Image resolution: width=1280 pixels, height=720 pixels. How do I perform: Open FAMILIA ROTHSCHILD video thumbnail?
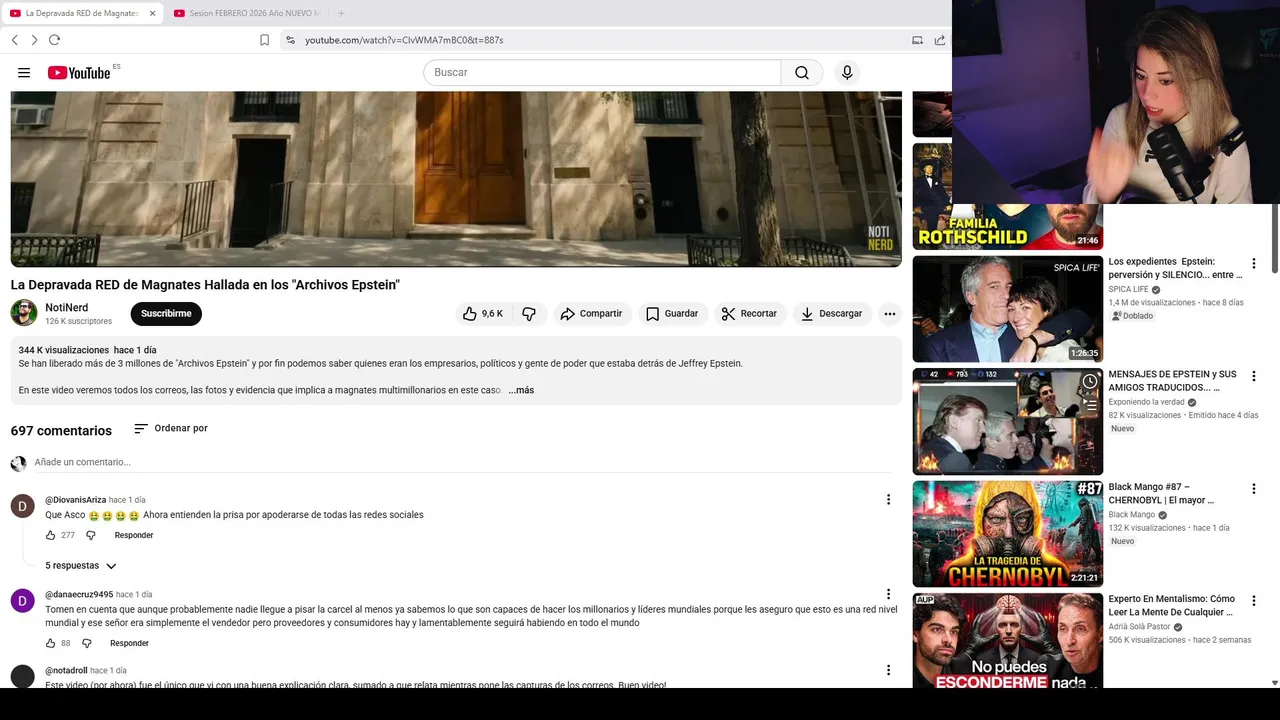(1007, 196)
